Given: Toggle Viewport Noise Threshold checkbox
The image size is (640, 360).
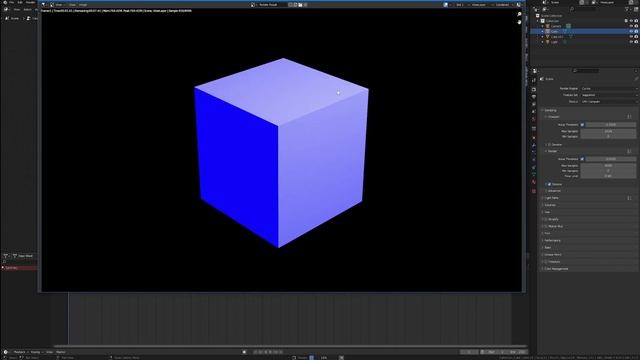Looking at the screenshot, I should click(x=582, y=125).
